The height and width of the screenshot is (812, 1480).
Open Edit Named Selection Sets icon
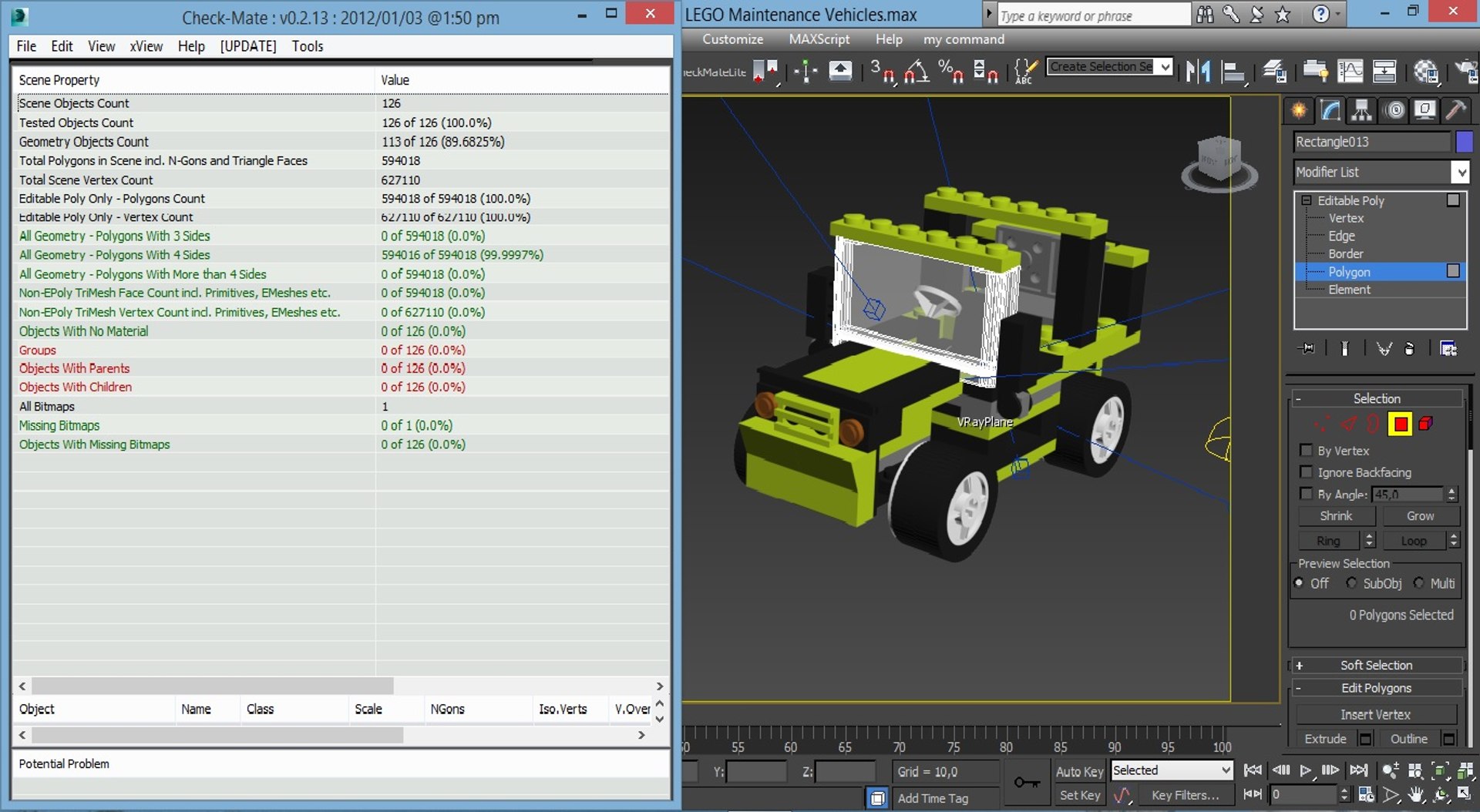(1026, 72)
